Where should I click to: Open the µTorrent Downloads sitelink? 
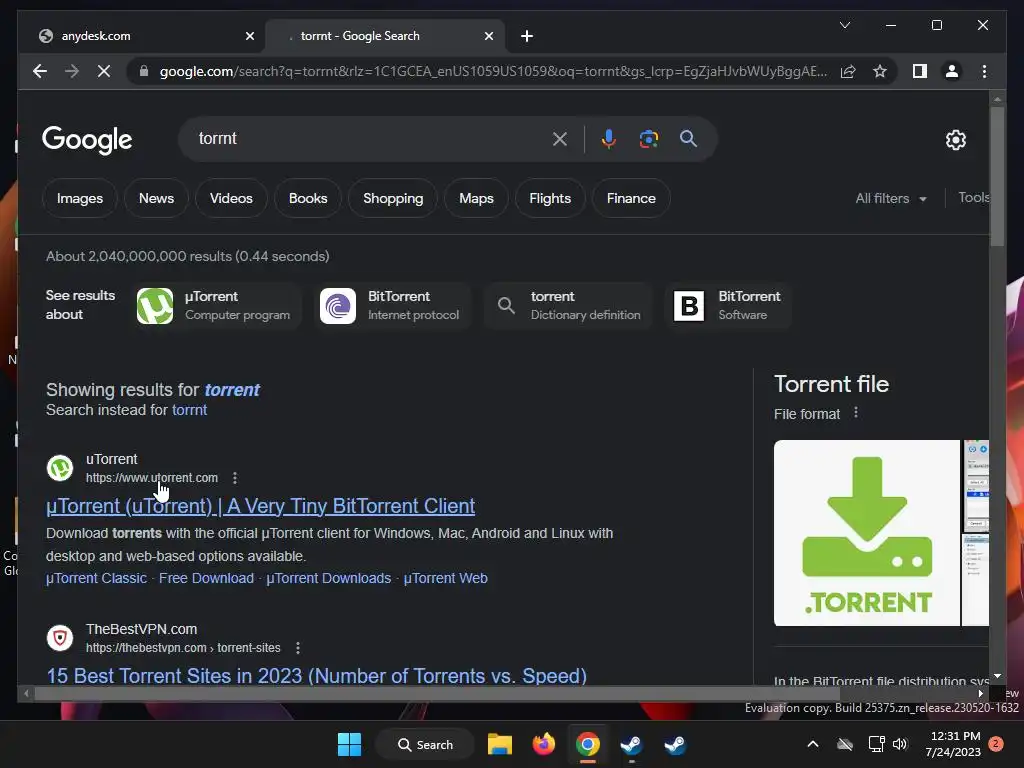click(328, 578)
